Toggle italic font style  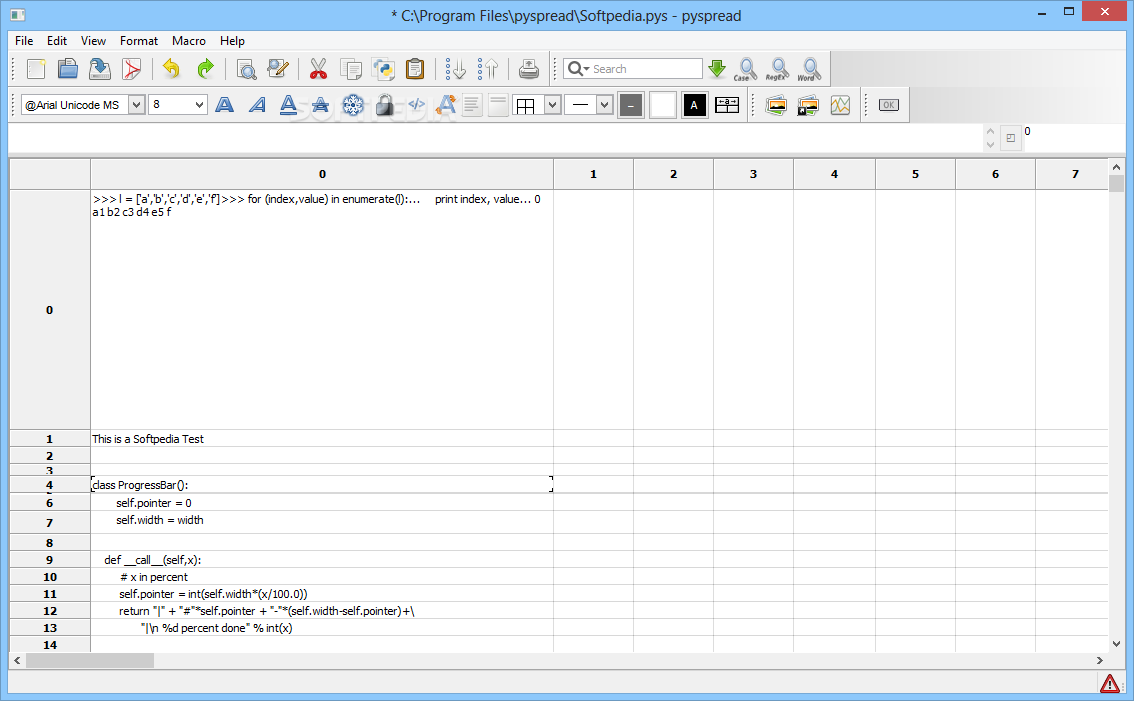(257, 105)
